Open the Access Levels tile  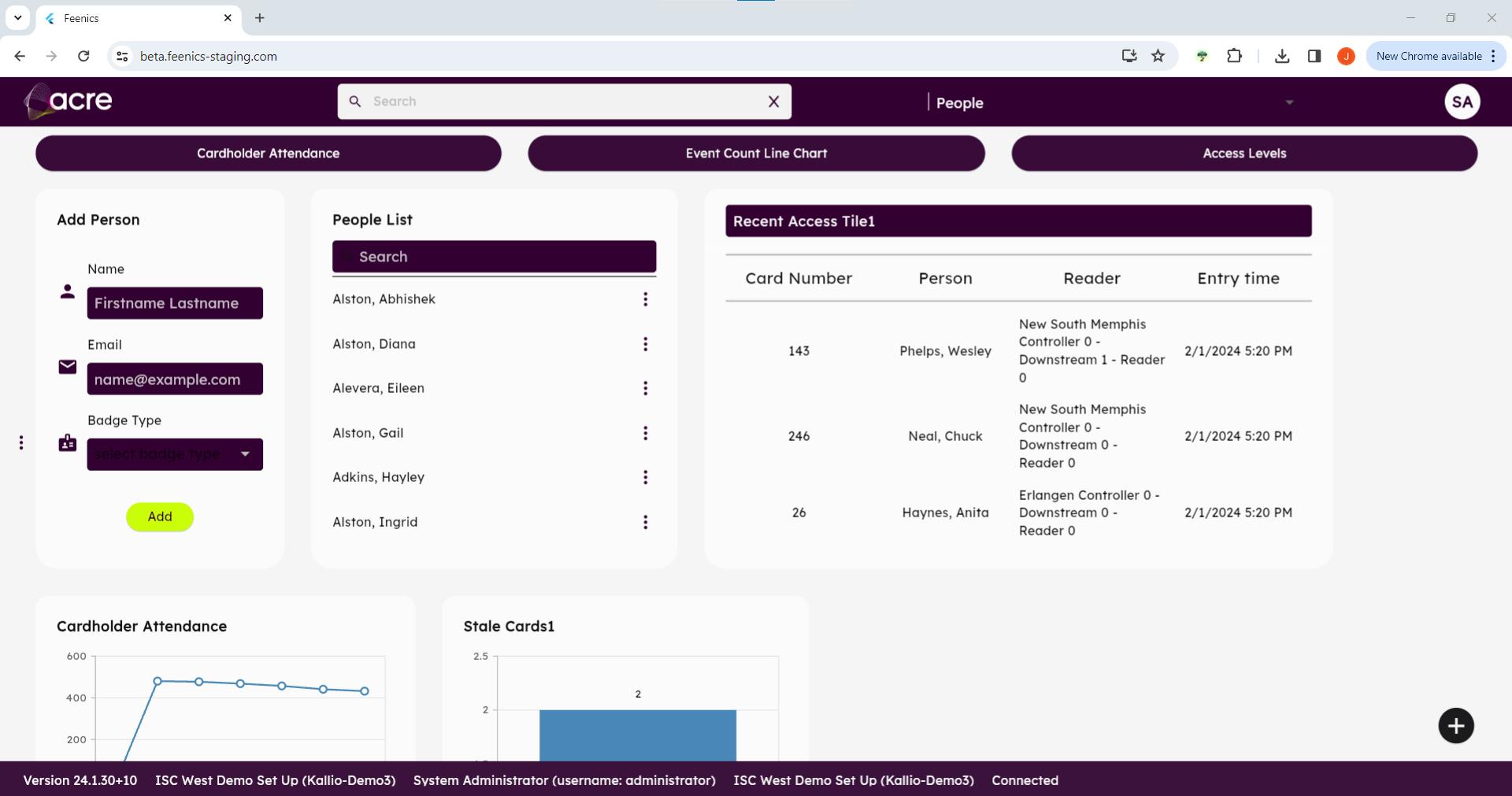(x=1243, y=153)
